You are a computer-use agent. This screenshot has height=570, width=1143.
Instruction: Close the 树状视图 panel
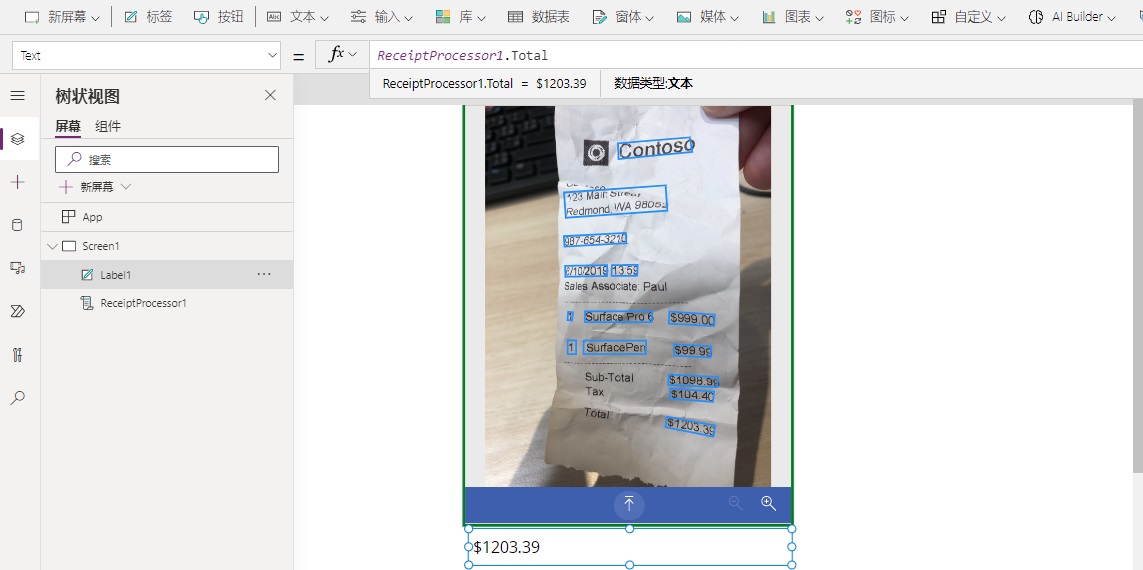(270, 95)
